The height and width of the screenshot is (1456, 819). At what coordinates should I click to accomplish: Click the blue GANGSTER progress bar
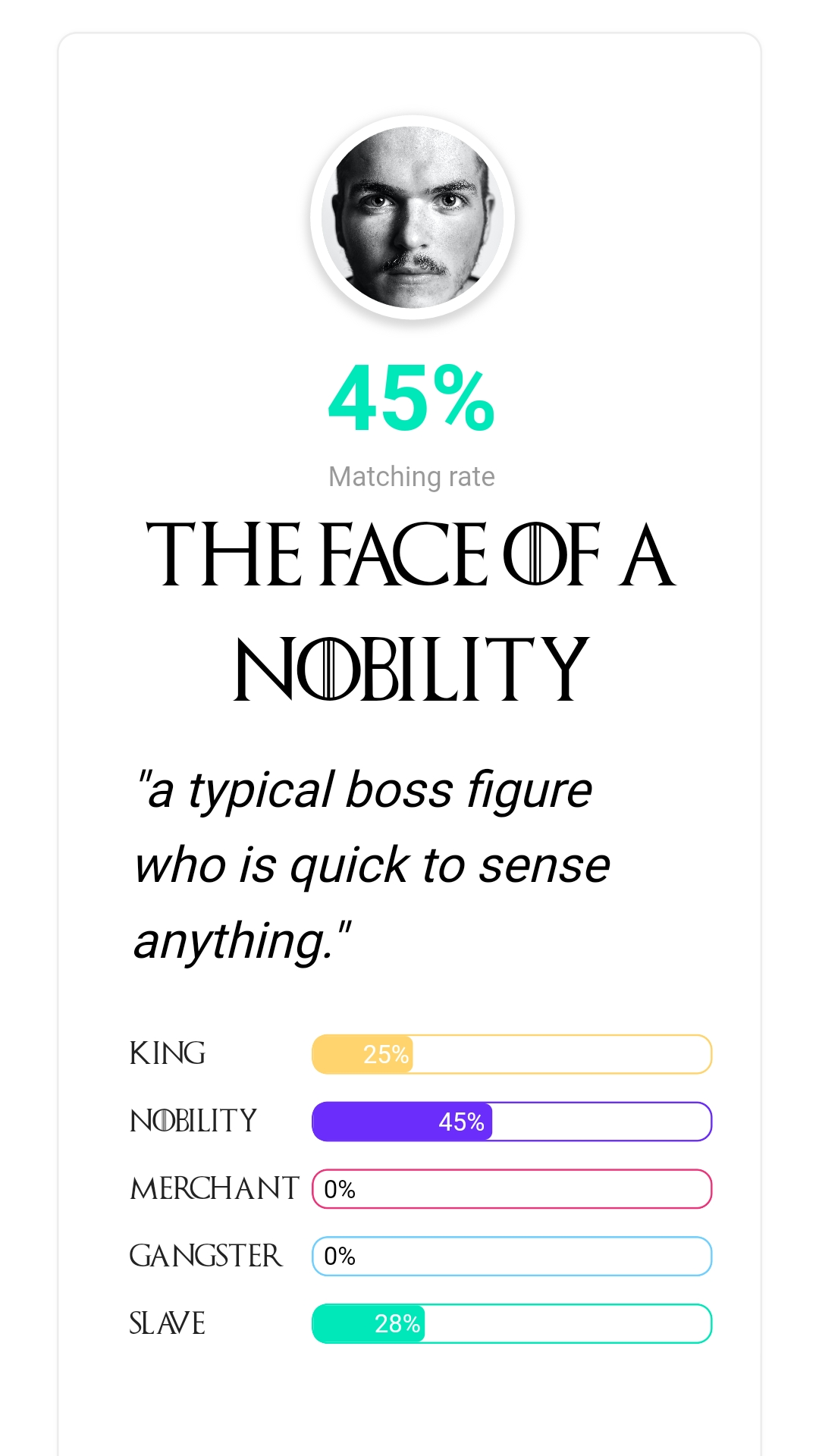(x=512, y=1257)
